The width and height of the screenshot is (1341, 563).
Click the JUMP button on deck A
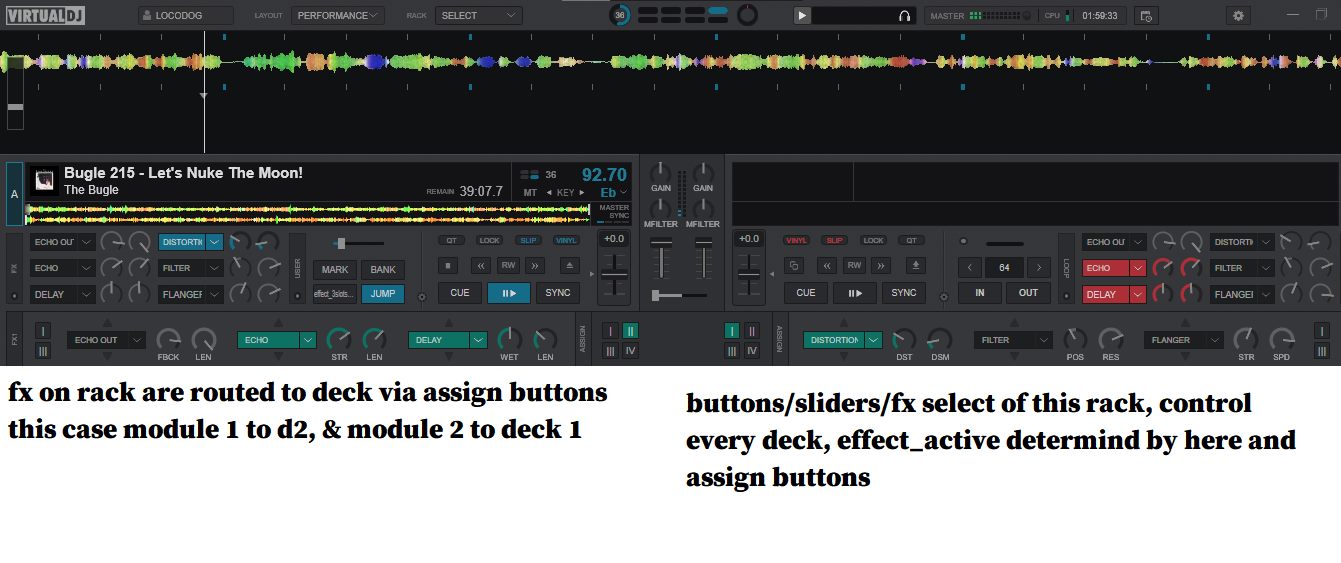tap(383, 294)
